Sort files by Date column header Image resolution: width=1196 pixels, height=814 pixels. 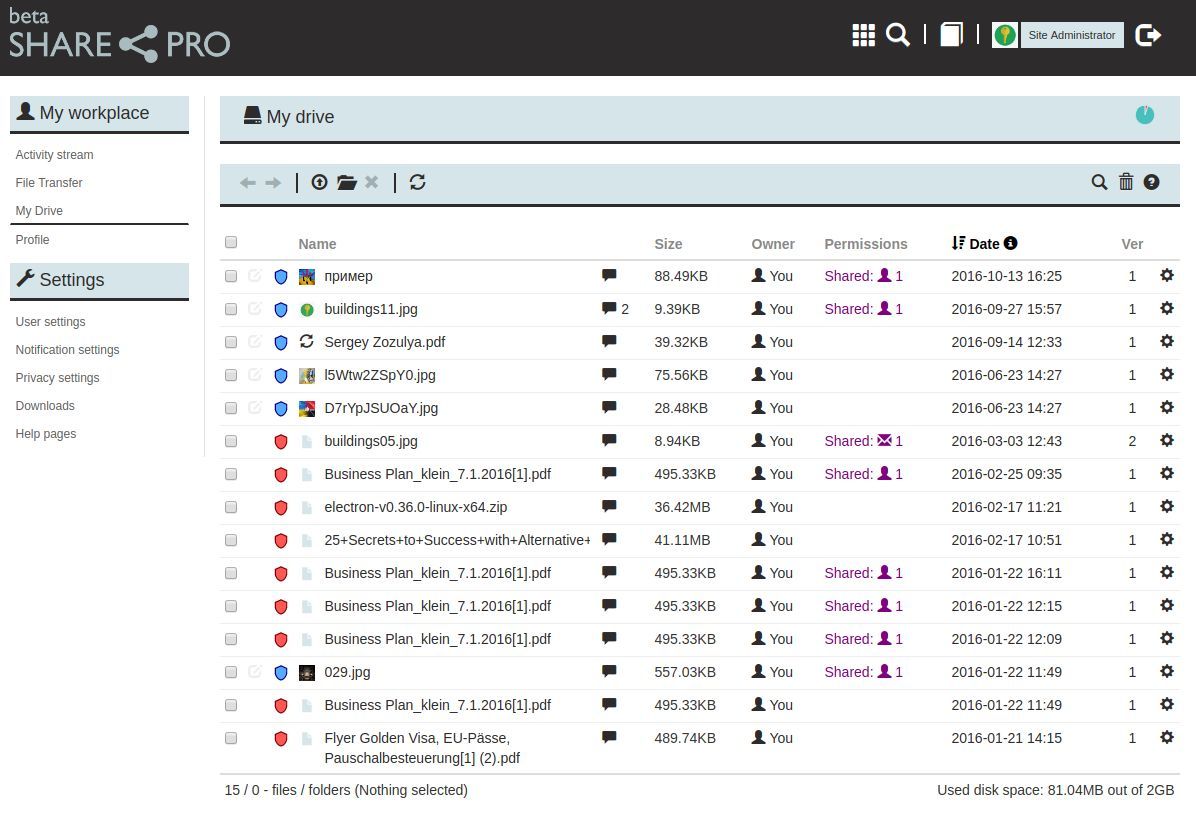click(984, 243)
